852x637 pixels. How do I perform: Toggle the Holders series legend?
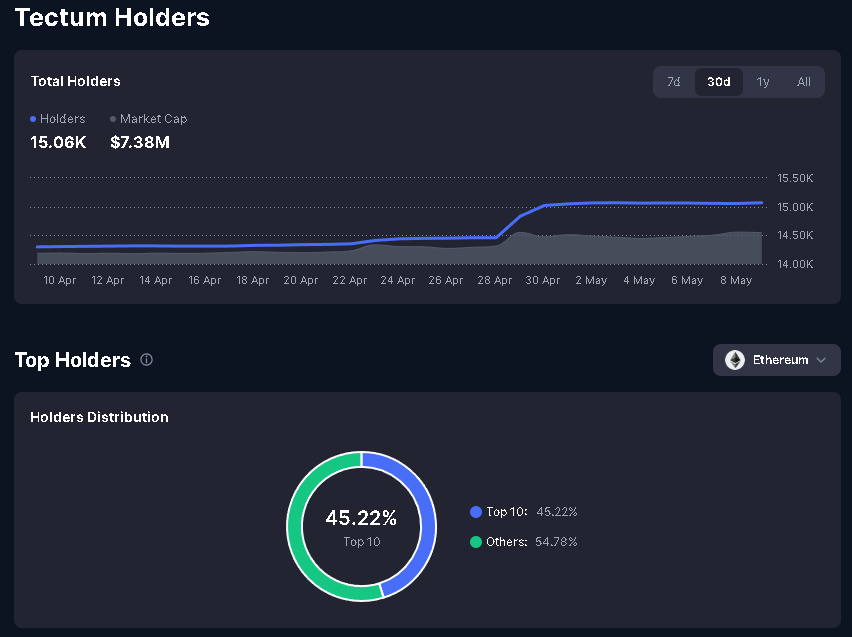[58, 118]
